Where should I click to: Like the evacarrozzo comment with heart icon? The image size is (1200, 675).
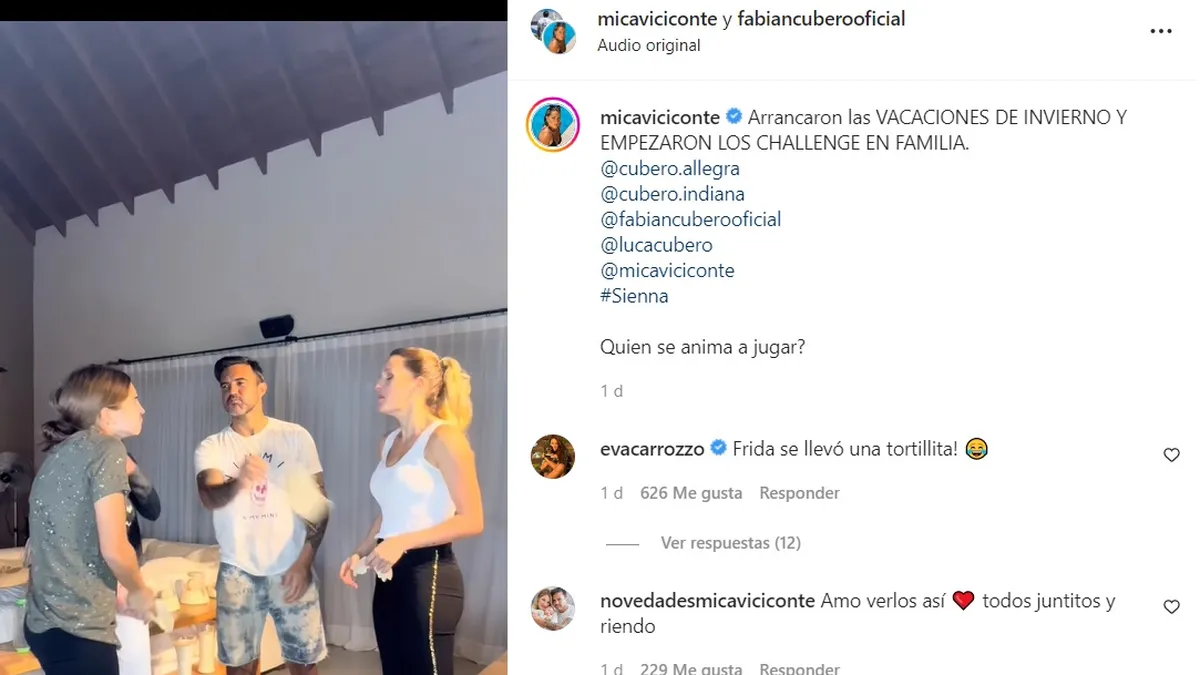1171,455
